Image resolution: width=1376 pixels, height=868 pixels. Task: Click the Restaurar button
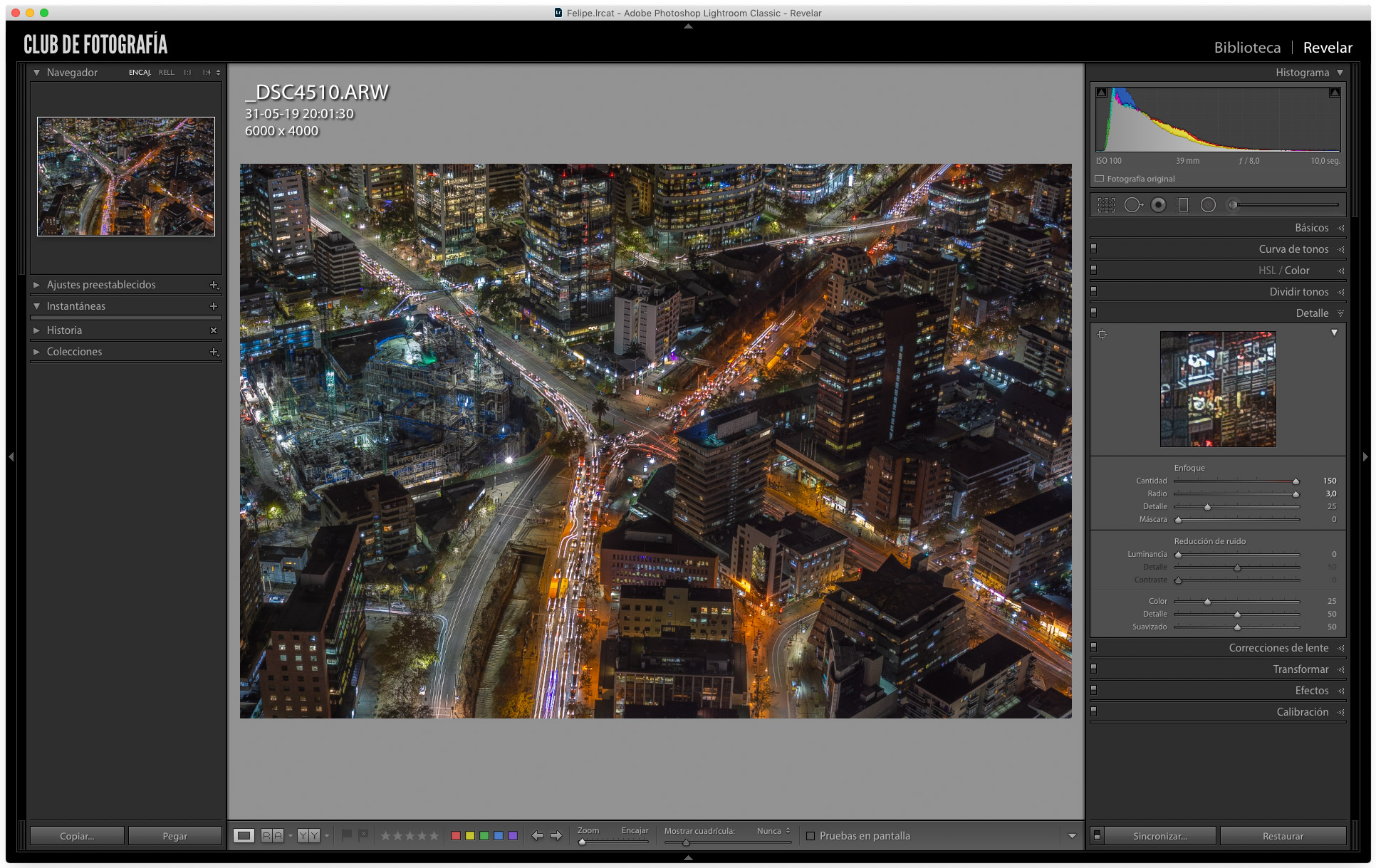click(x=1283, y=836)
